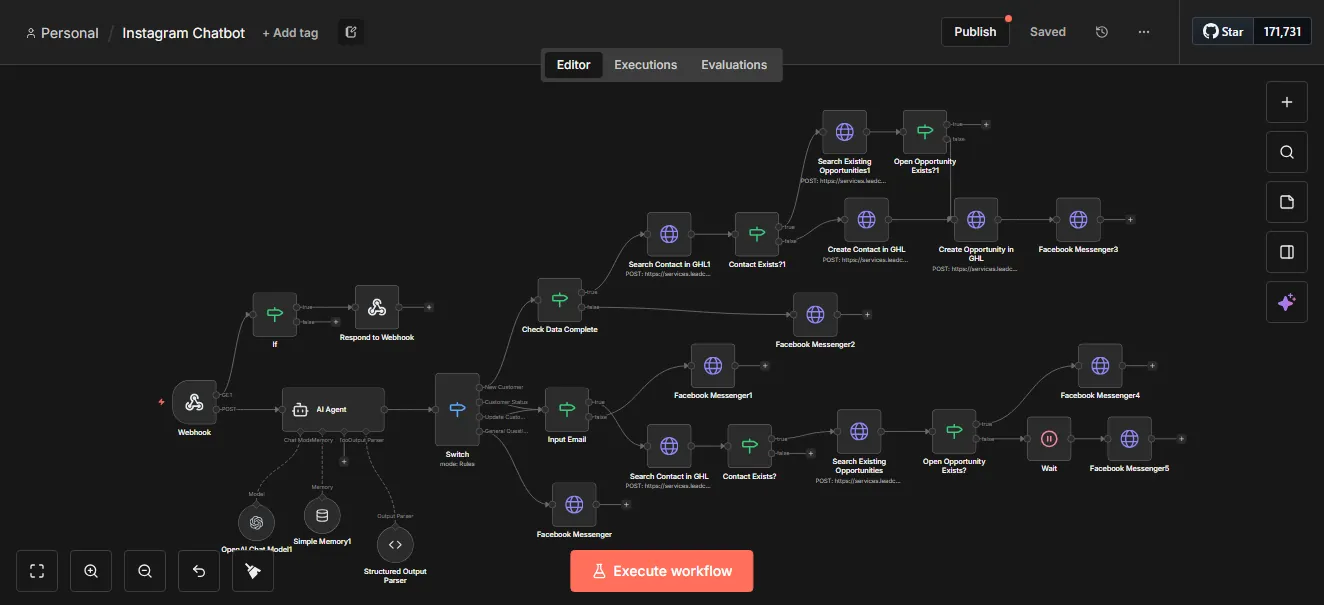Open the Facebook Messenger4 node
Image resolution: width=1324 pixels, height=605 pixels.
[1100, 366]
